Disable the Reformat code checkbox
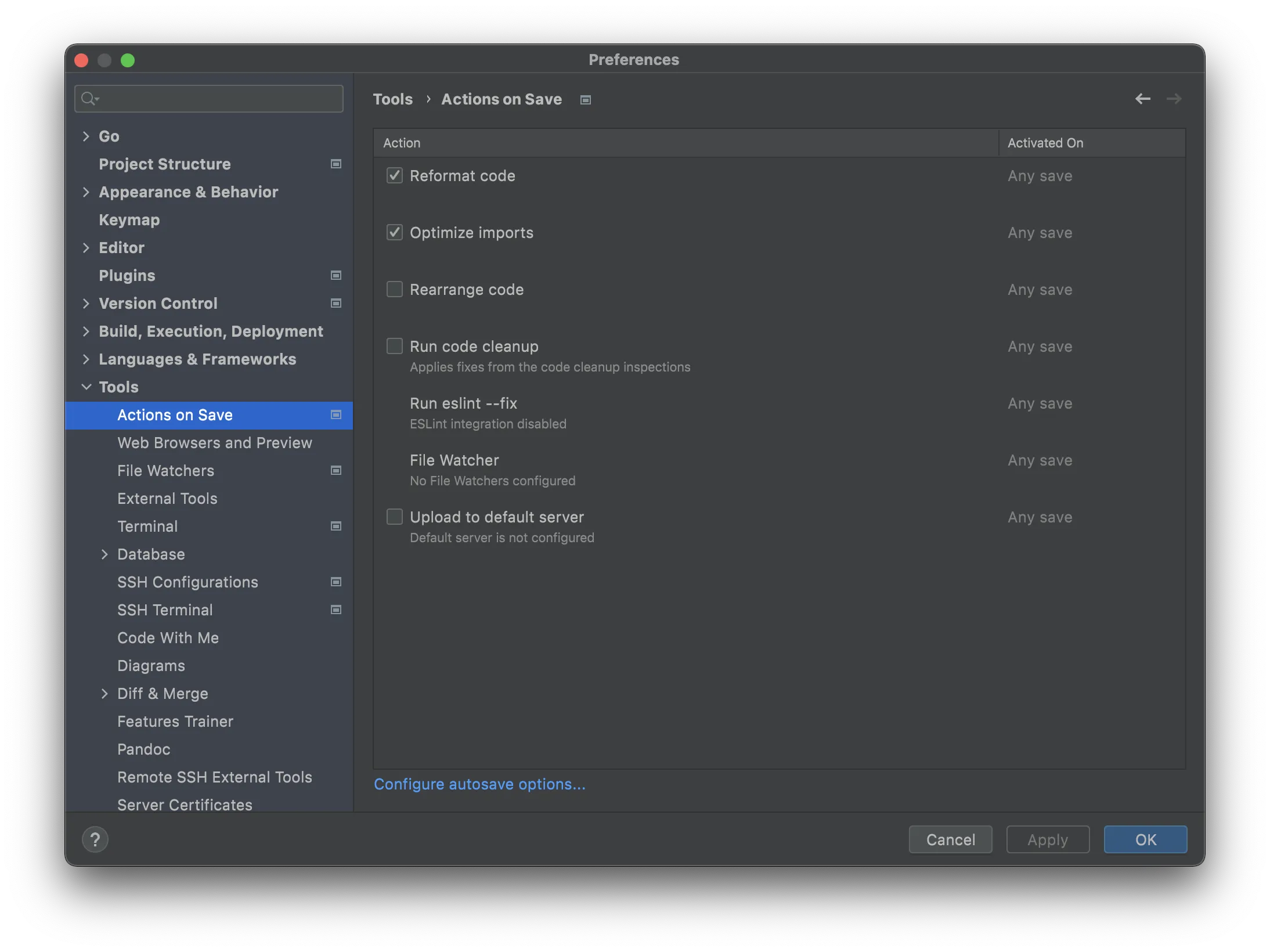The width and height of the screenshot is (1270, 952). point(395,175)
